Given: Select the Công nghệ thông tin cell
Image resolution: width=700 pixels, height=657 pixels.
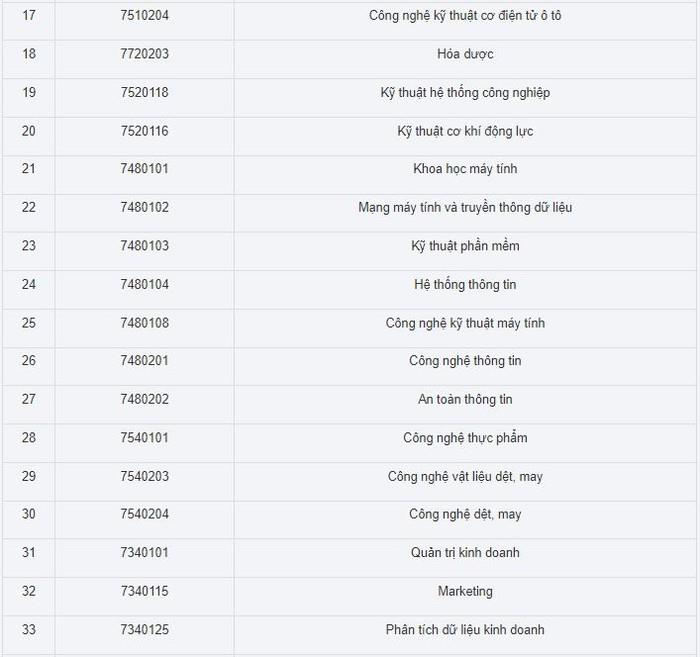Looking at the screenshot, I should [465, 361].
